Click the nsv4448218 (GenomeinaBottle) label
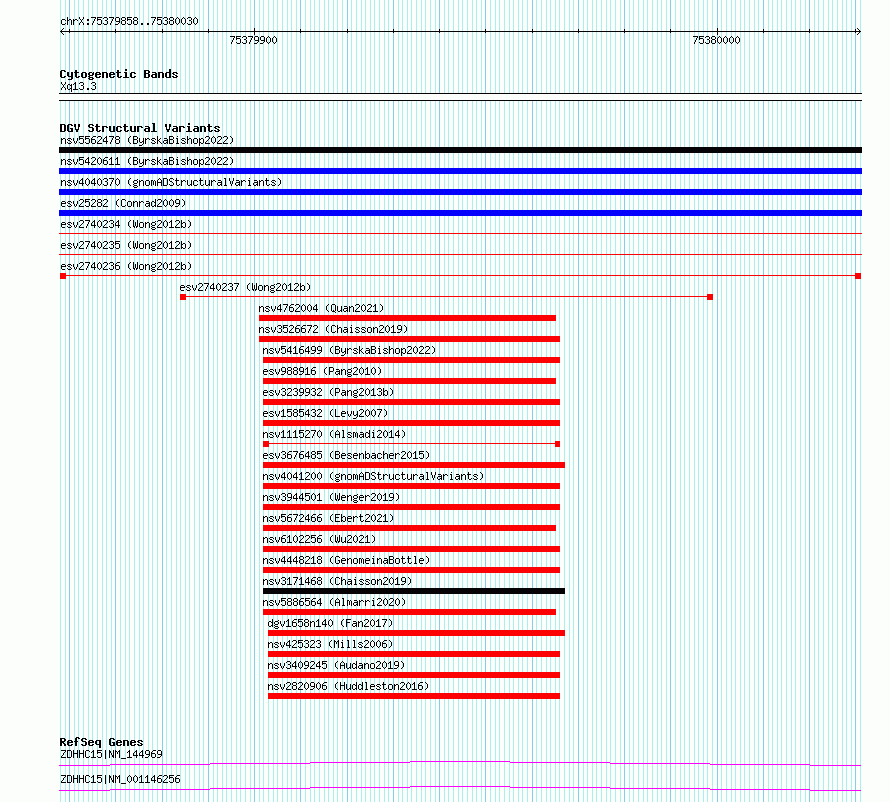Viewport: 890px width, 802px height. click(x=346, y=560)
